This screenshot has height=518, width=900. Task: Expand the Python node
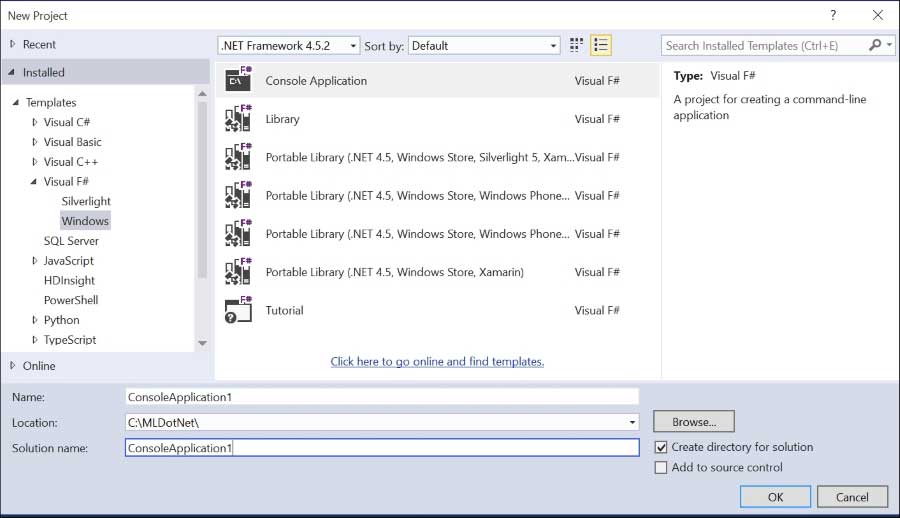(x=35, y=320)
